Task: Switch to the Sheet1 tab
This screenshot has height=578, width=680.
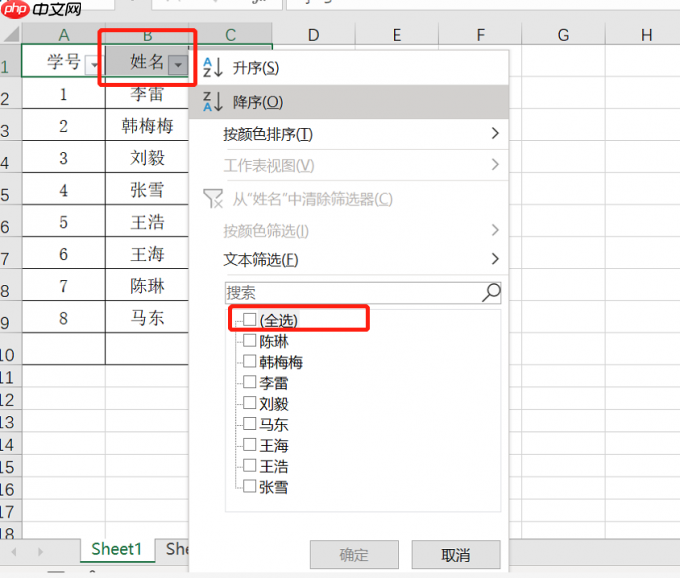Action: point(117,549)
